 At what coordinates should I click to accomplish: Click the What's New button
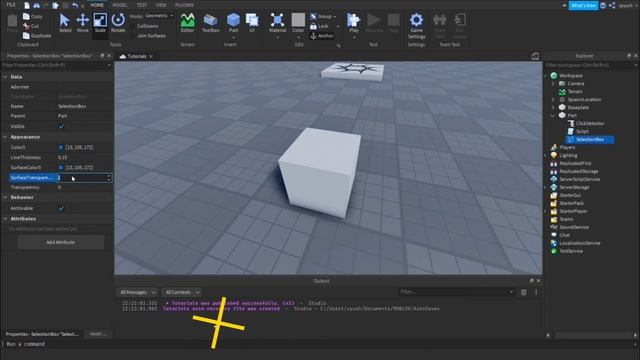tap(583, 5)
